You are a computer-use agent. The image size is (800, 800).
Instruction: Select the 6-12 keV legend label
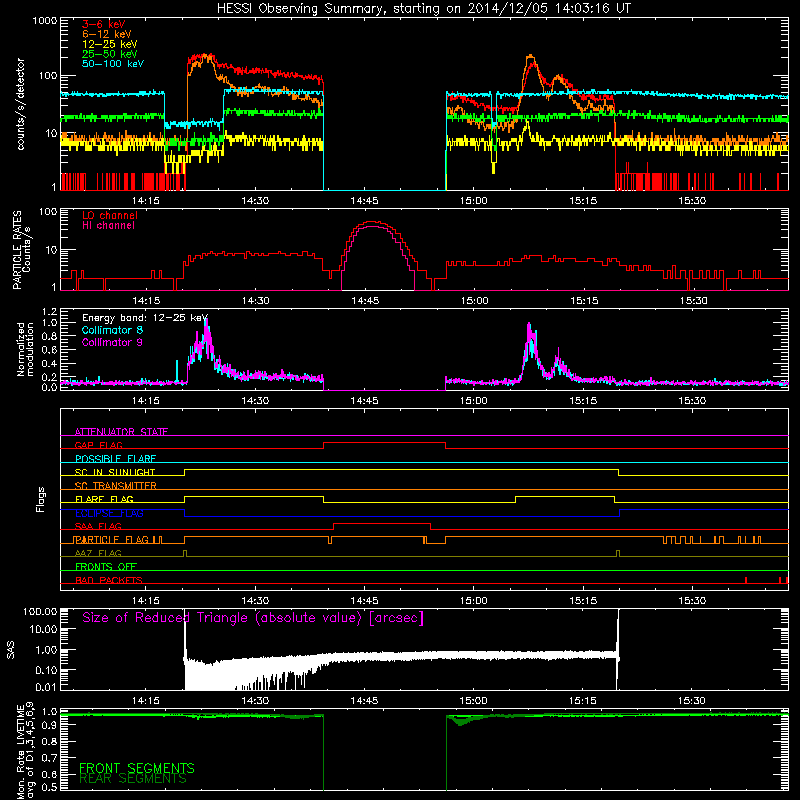point(107,34)
